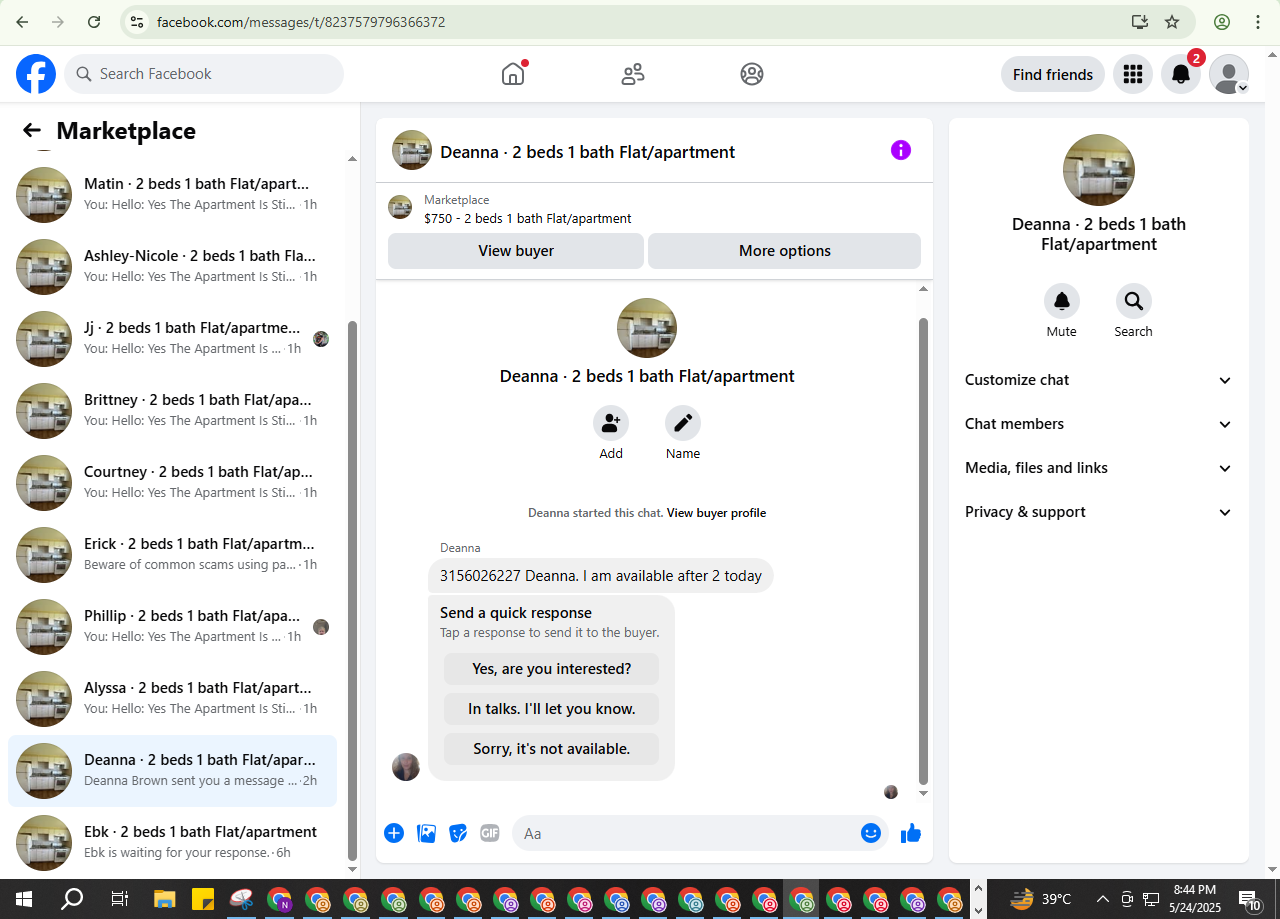The height and width of the screenshot is (919, 1280).
Task: Search within the conversation
Action: [x=1134, y=301]
